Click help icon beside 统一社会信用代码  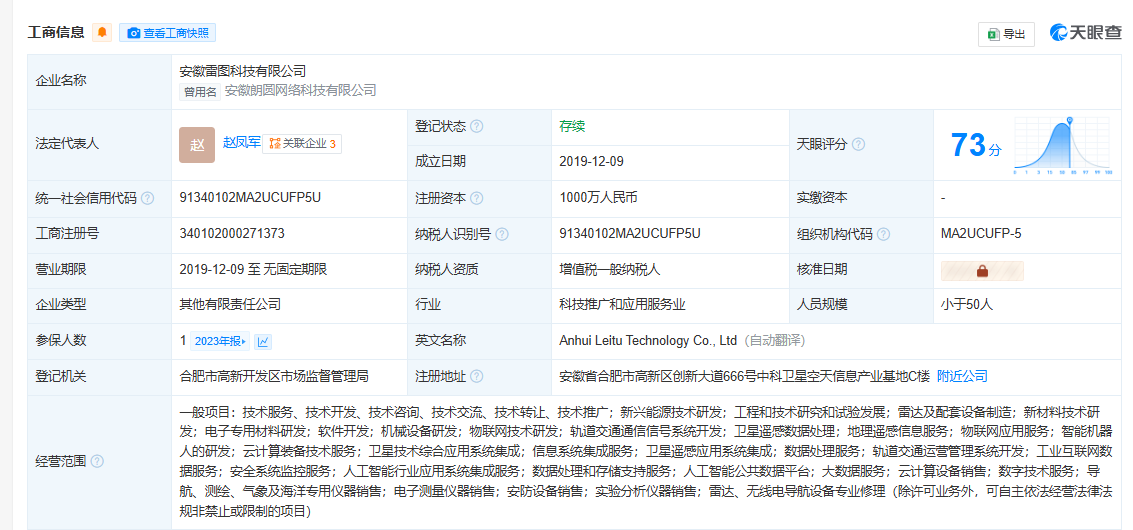148,198
